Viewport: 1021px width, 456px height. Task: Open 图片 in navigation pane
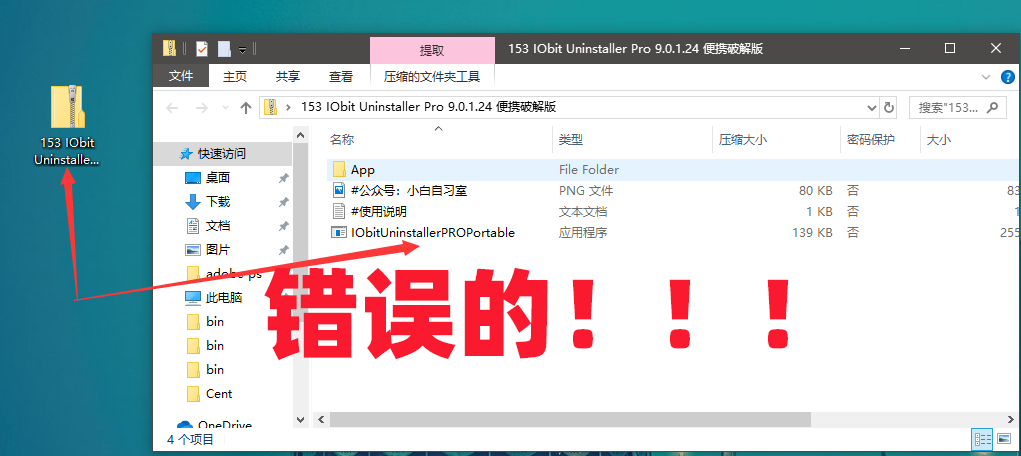[217, 249]
